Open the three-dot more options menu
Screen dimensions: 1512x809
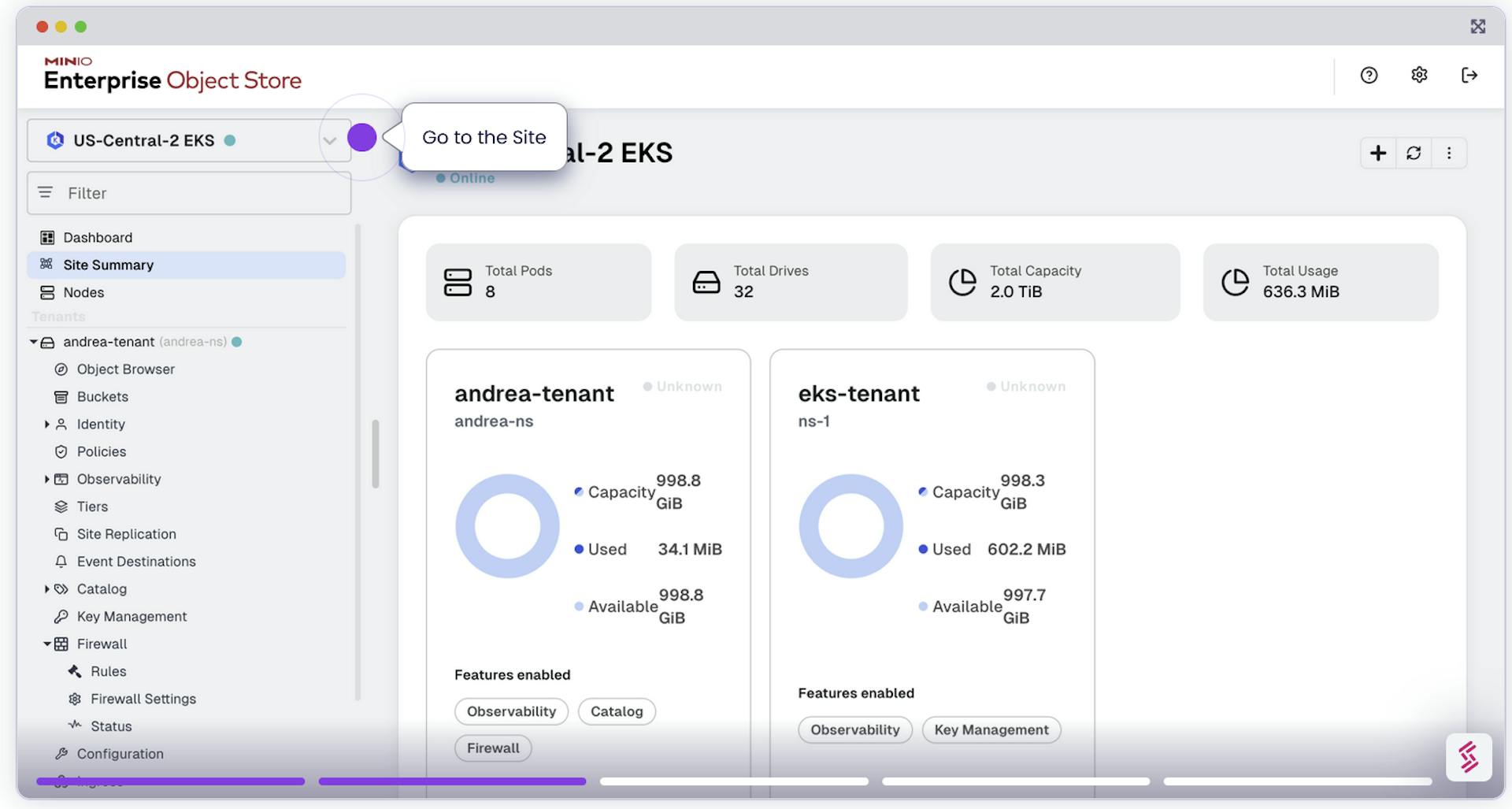1449,153
